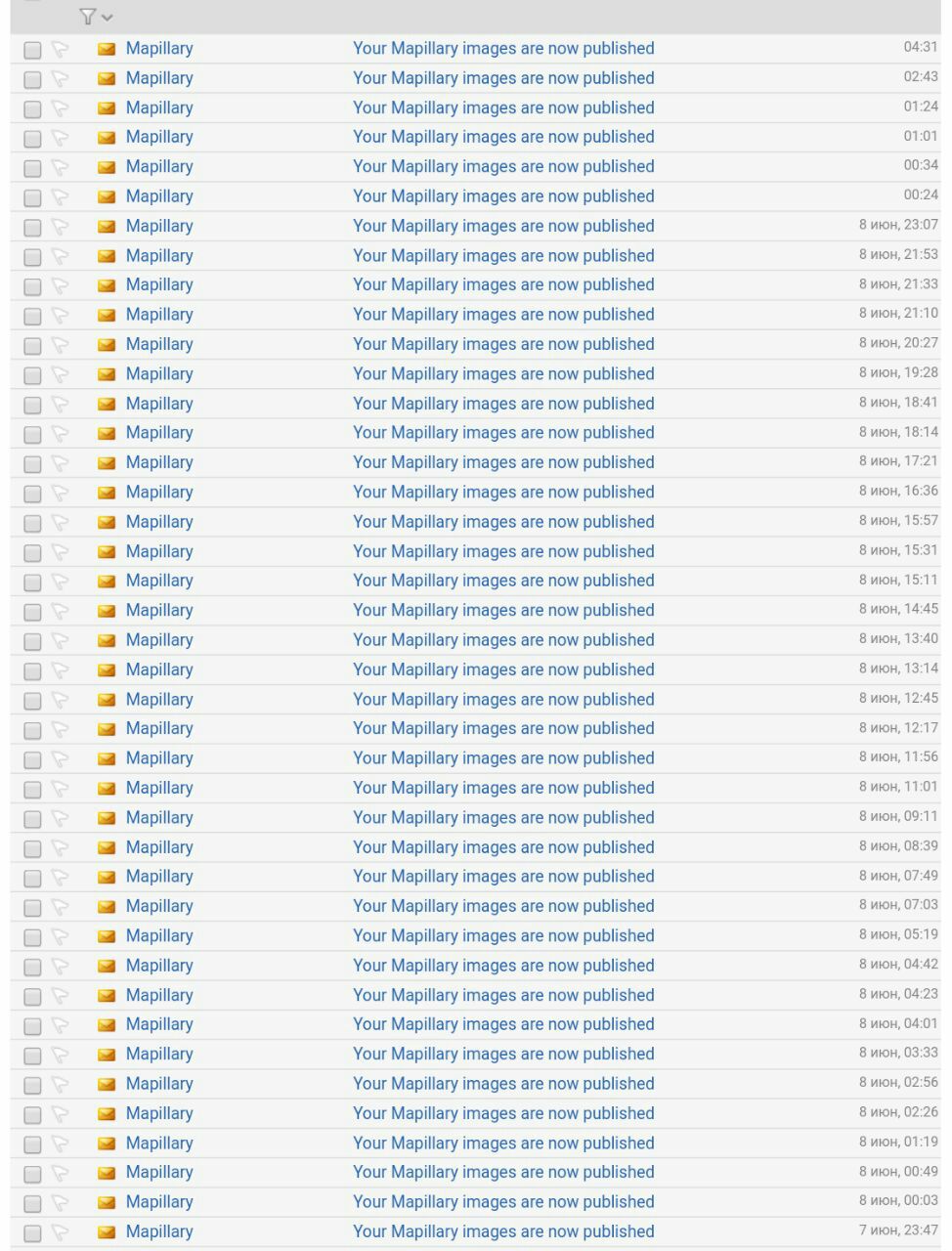Flag the 8 июн, 18:41 email
This screenshot has height=1251, width=952.
click(x=61, y=404)
